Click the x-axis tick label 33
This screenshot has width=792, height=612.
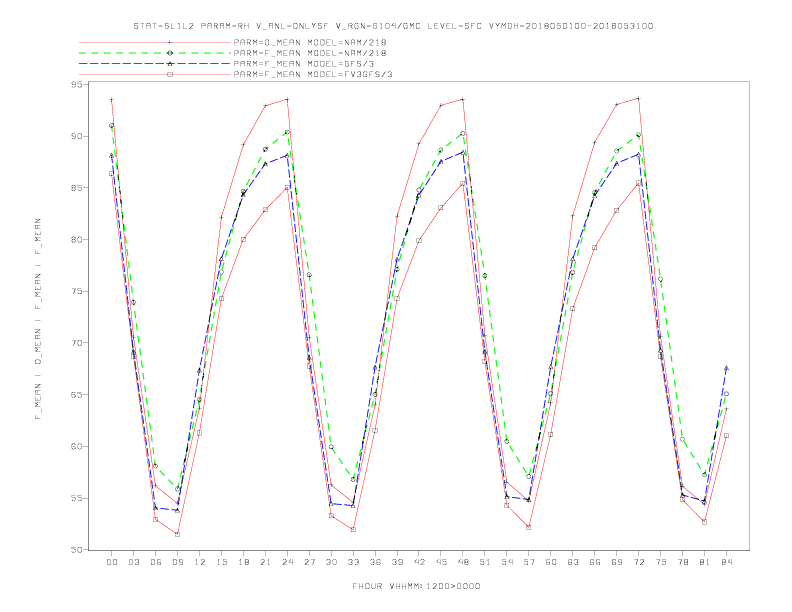[353, 562]
